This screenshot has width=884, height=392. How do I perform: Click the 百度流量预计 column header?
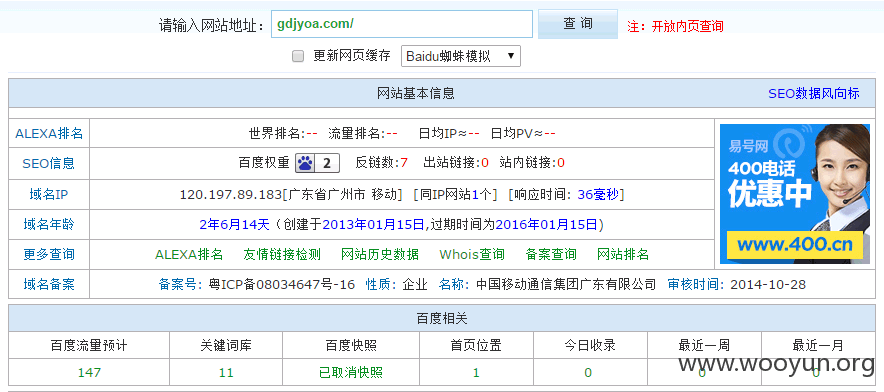(x=89, y=345)
